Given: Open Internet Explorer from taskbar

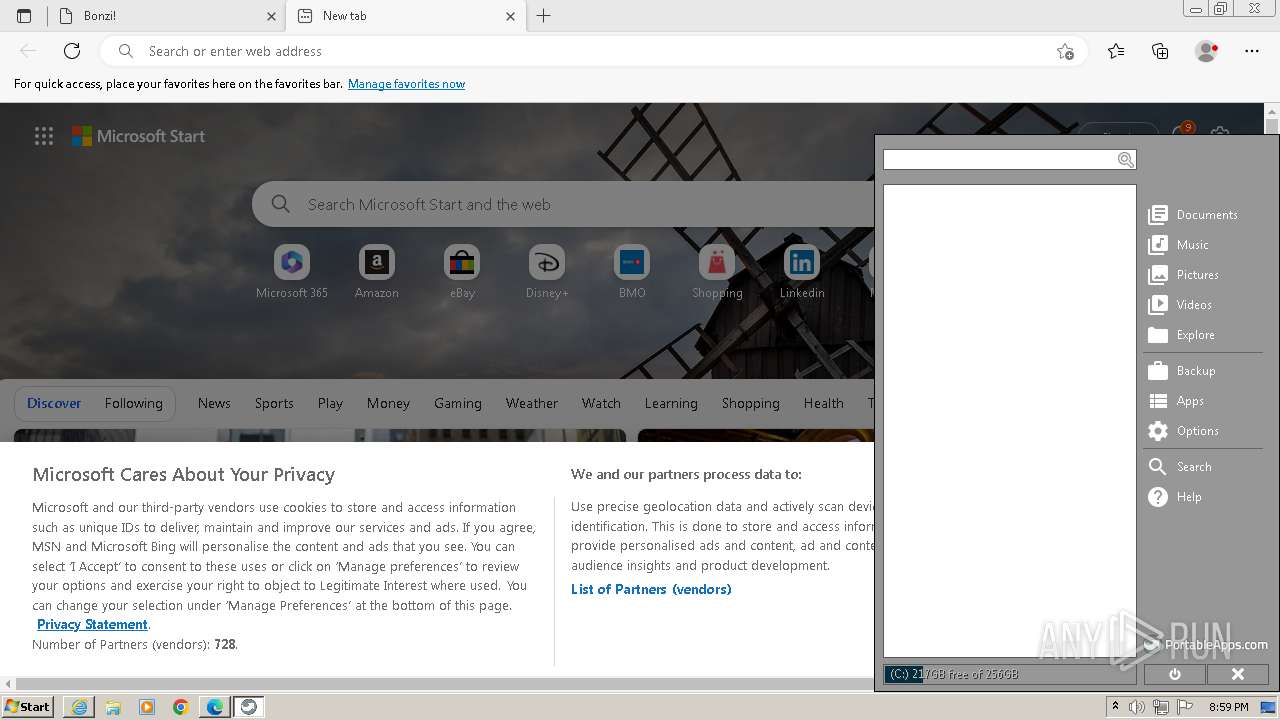Looking at the screenshot, I should pos(79,707).
